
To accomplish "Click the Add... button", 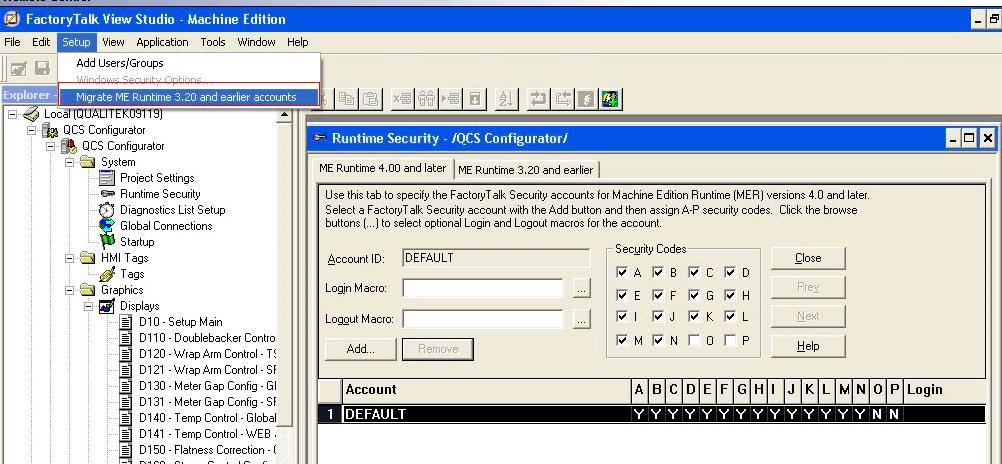I will tap(360, 349).
